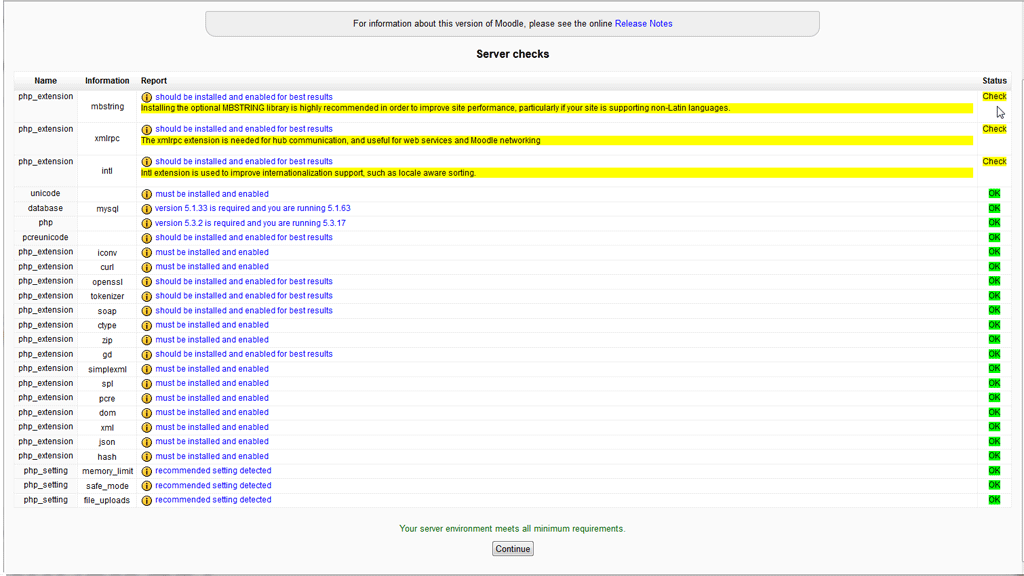
Task: Click the info icon in the curl row
Action: [x=146, y=267]
